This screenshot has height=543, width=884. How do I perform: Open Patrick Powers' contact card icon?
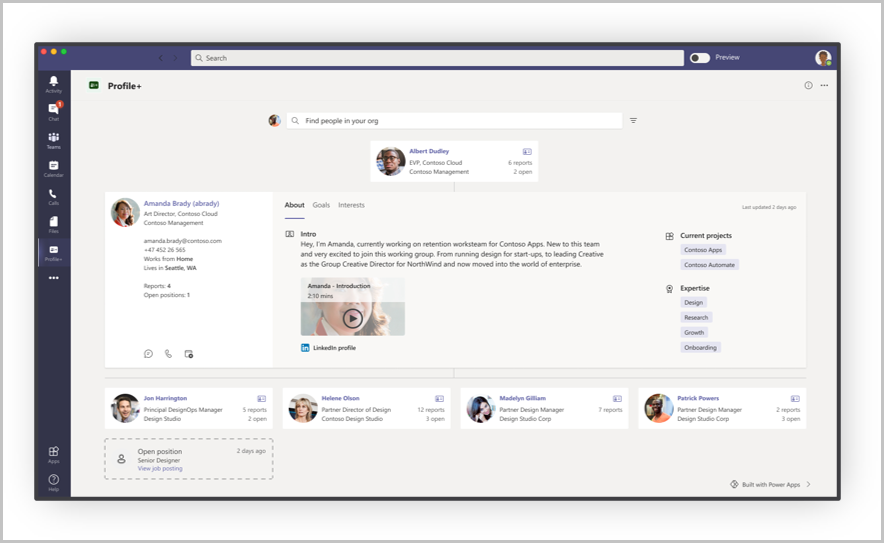point(795,399)
